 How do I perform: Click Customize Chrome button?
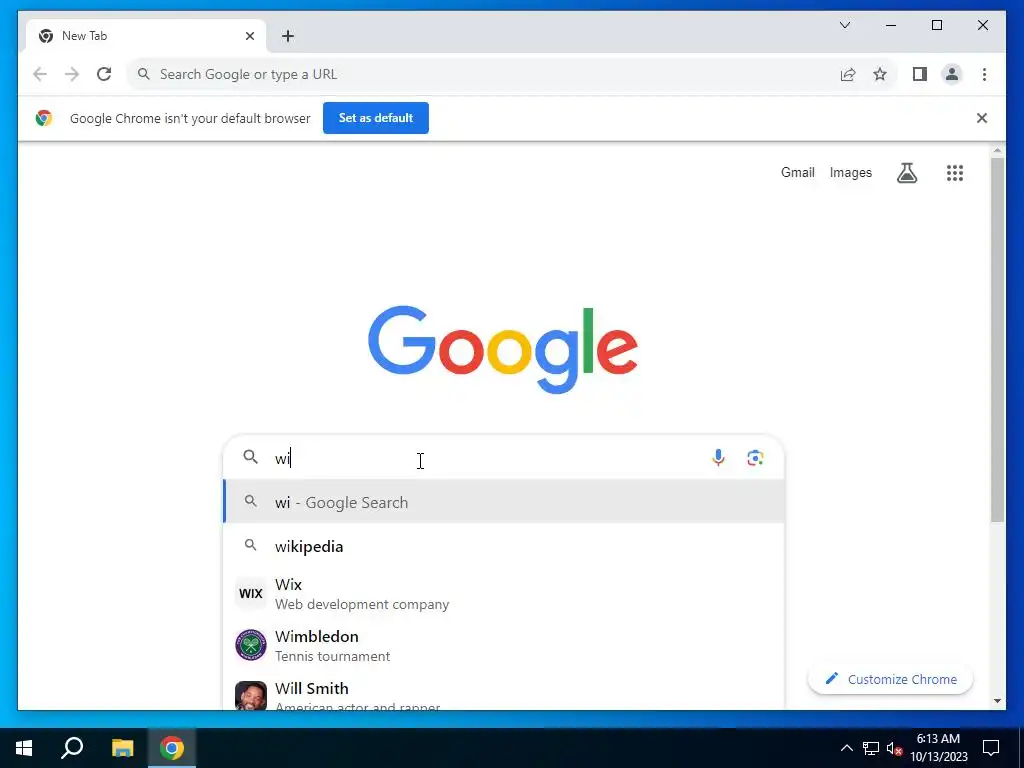tap(890, 679)
